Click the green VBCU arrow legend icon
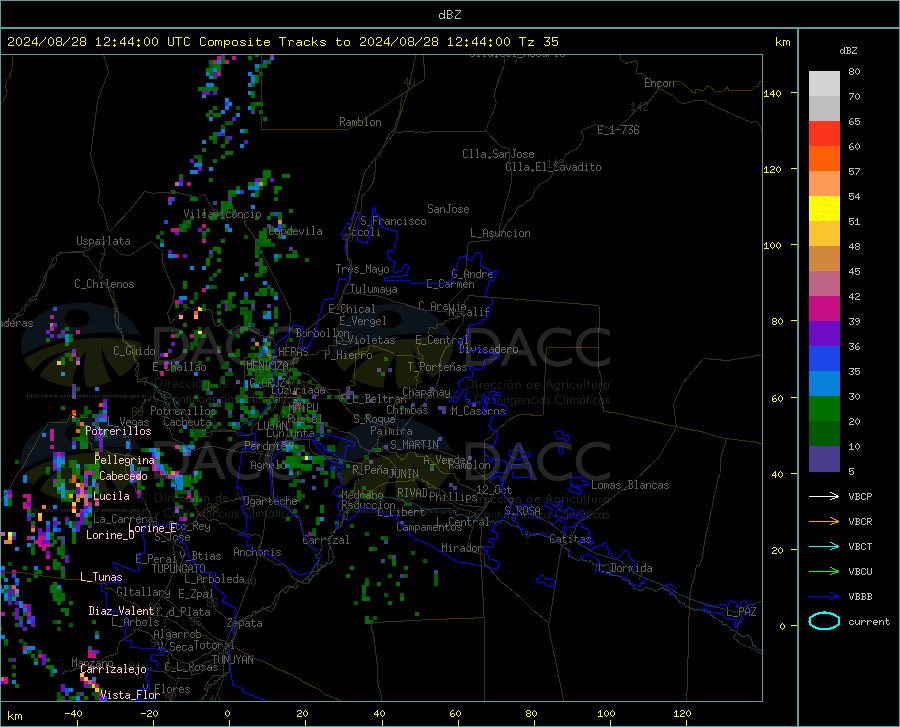Screen dimensions: 900x727 click(824, 572)
